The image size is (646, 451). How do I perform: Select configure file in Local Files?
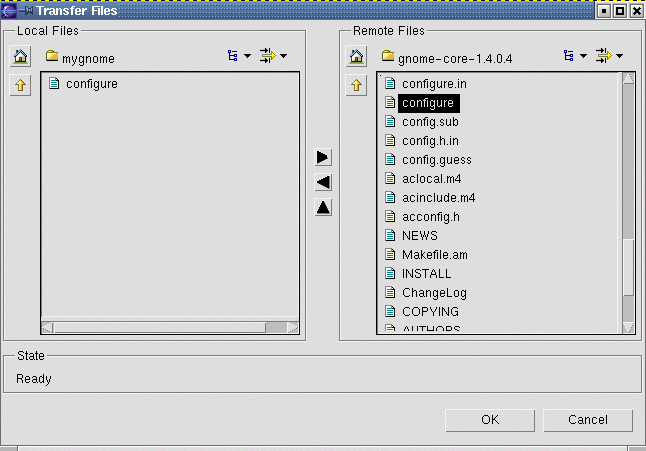click(x=91, y=84)
